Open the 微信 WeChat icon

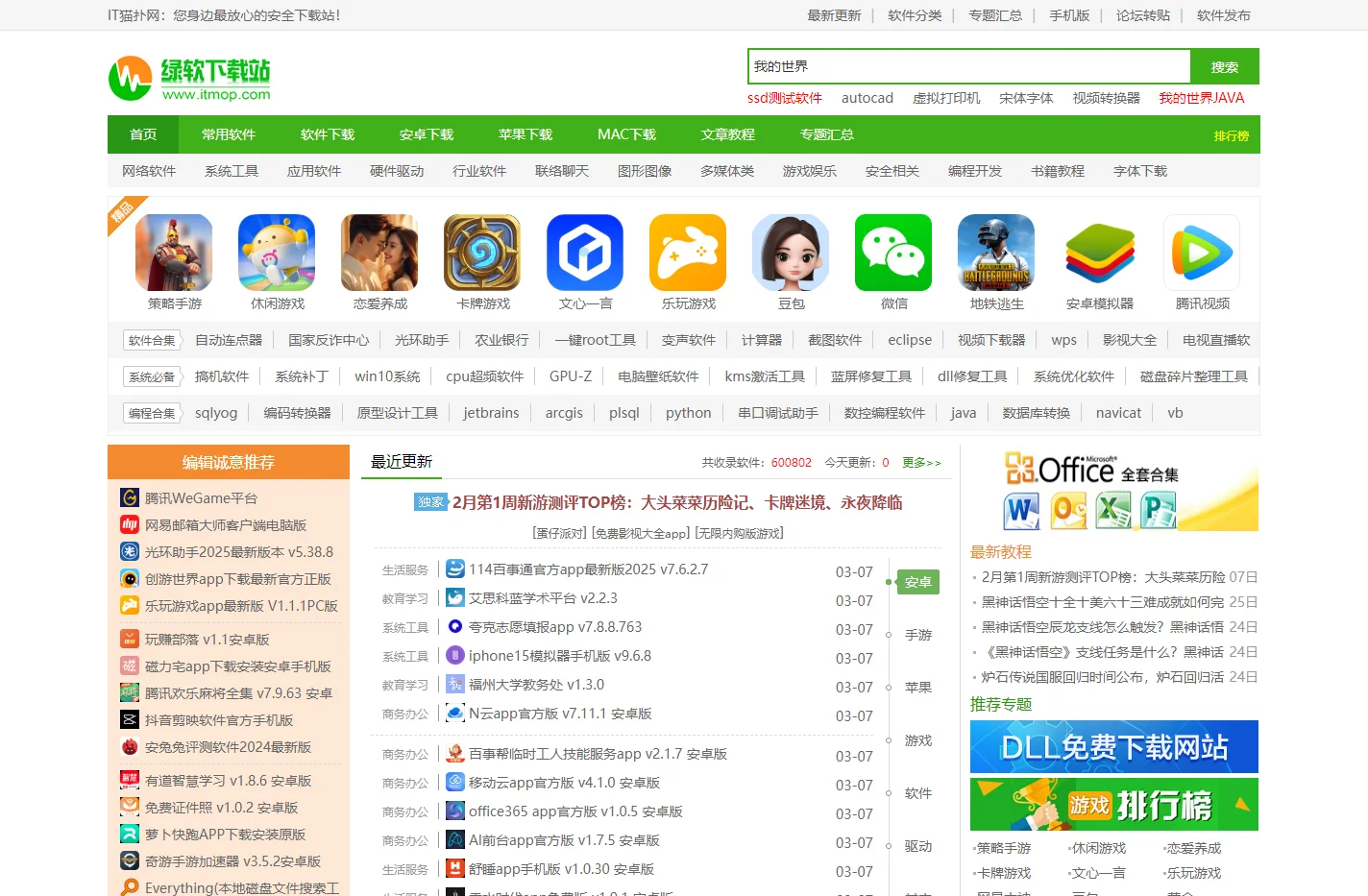(893, 253)
